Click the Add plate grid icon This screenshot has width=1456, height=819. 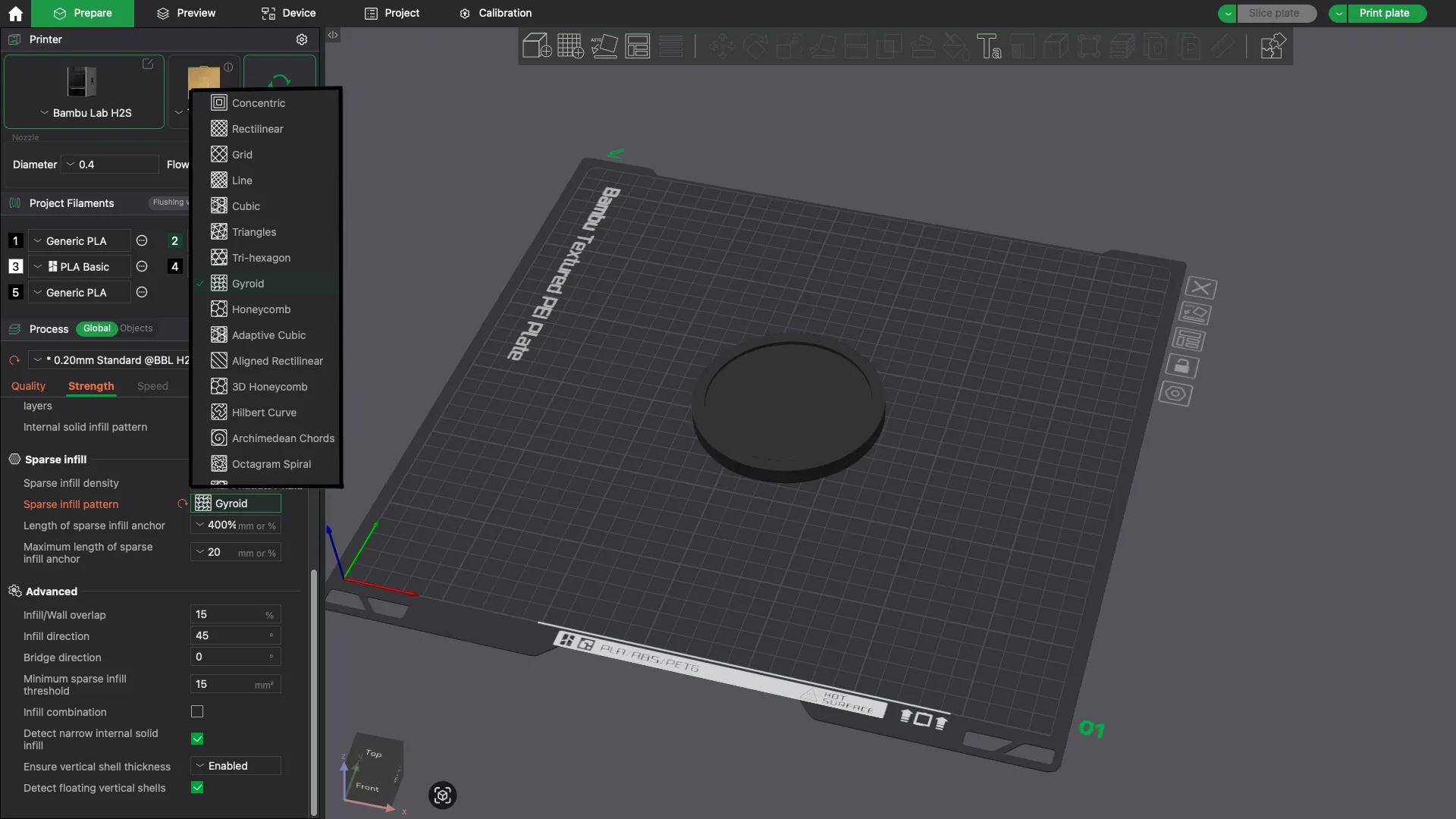coord(570,46)
